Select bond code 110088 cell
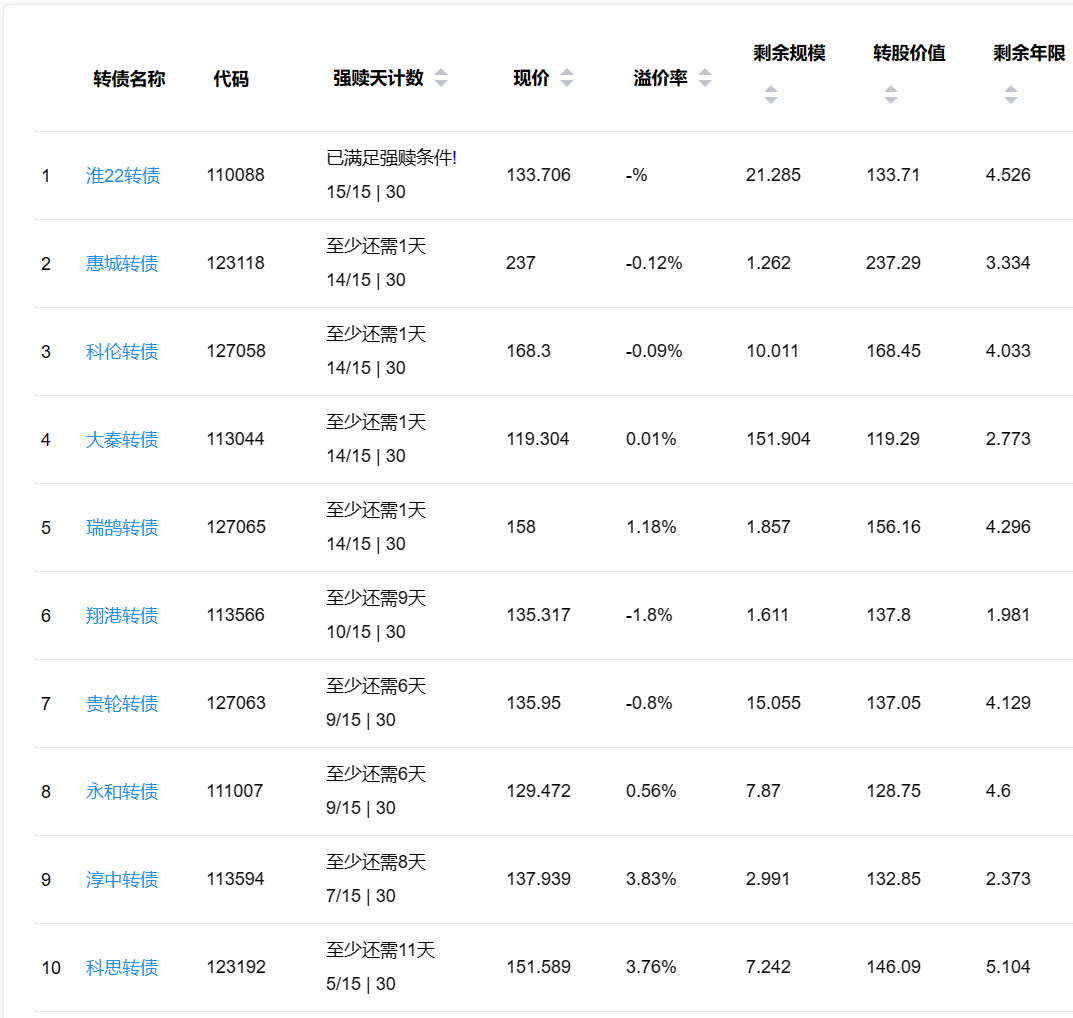Image resolution: width=1073 pixels, height=1018 pixels. [236, 176]
